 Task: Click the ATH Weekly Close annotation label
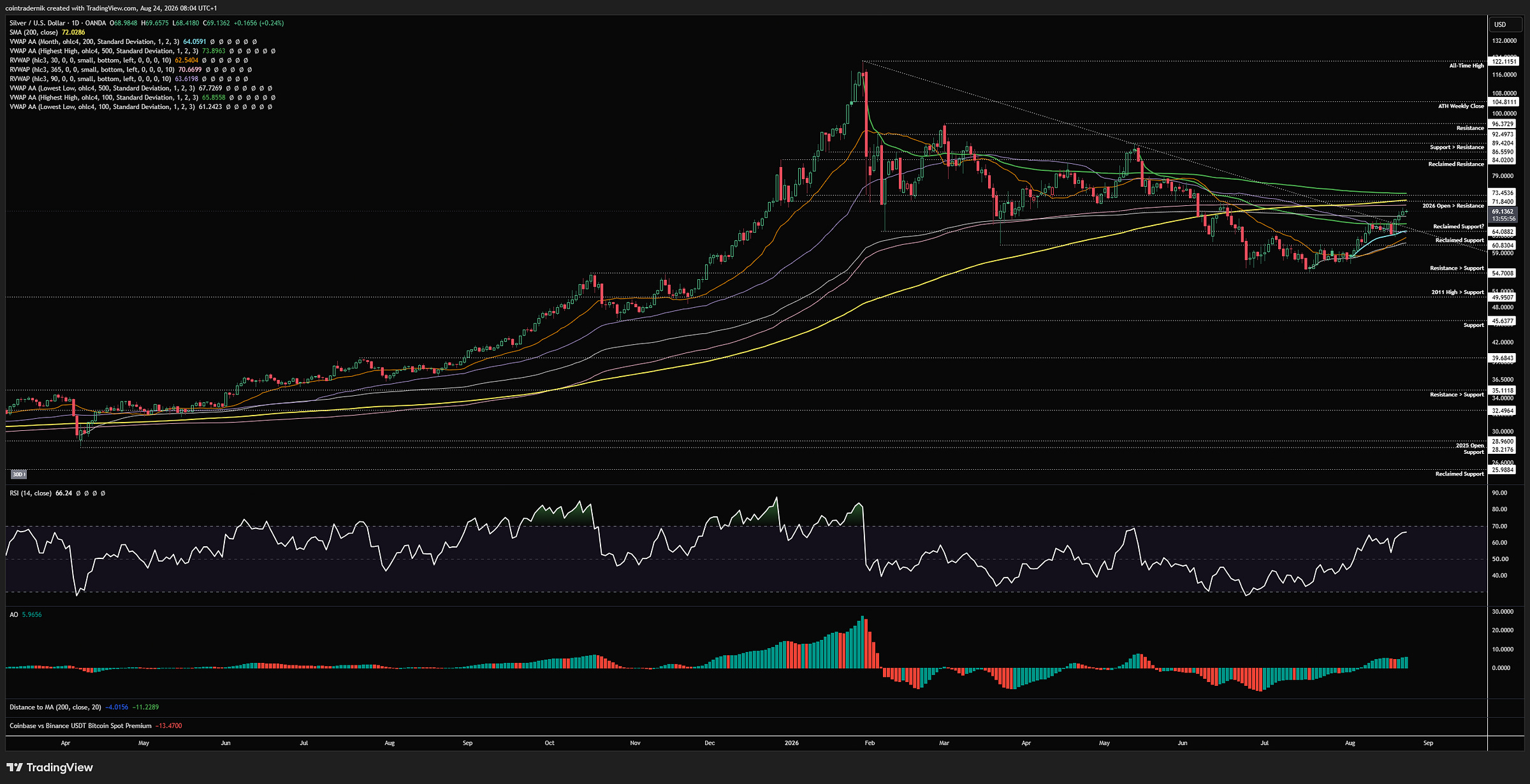pos(1461,106)
